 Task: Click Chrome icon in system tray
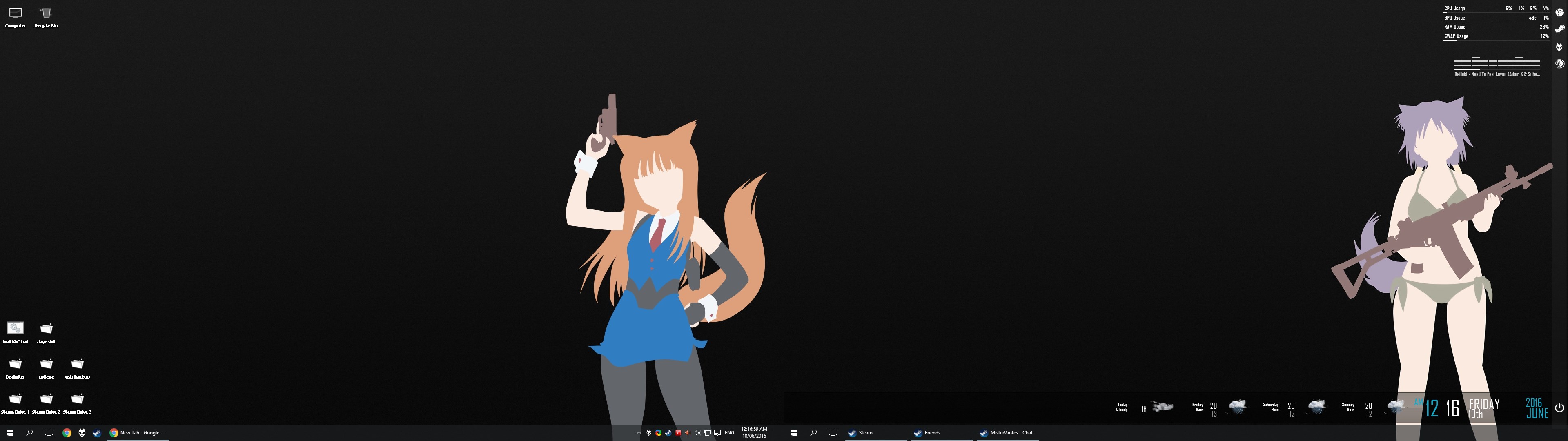(659, 433)
